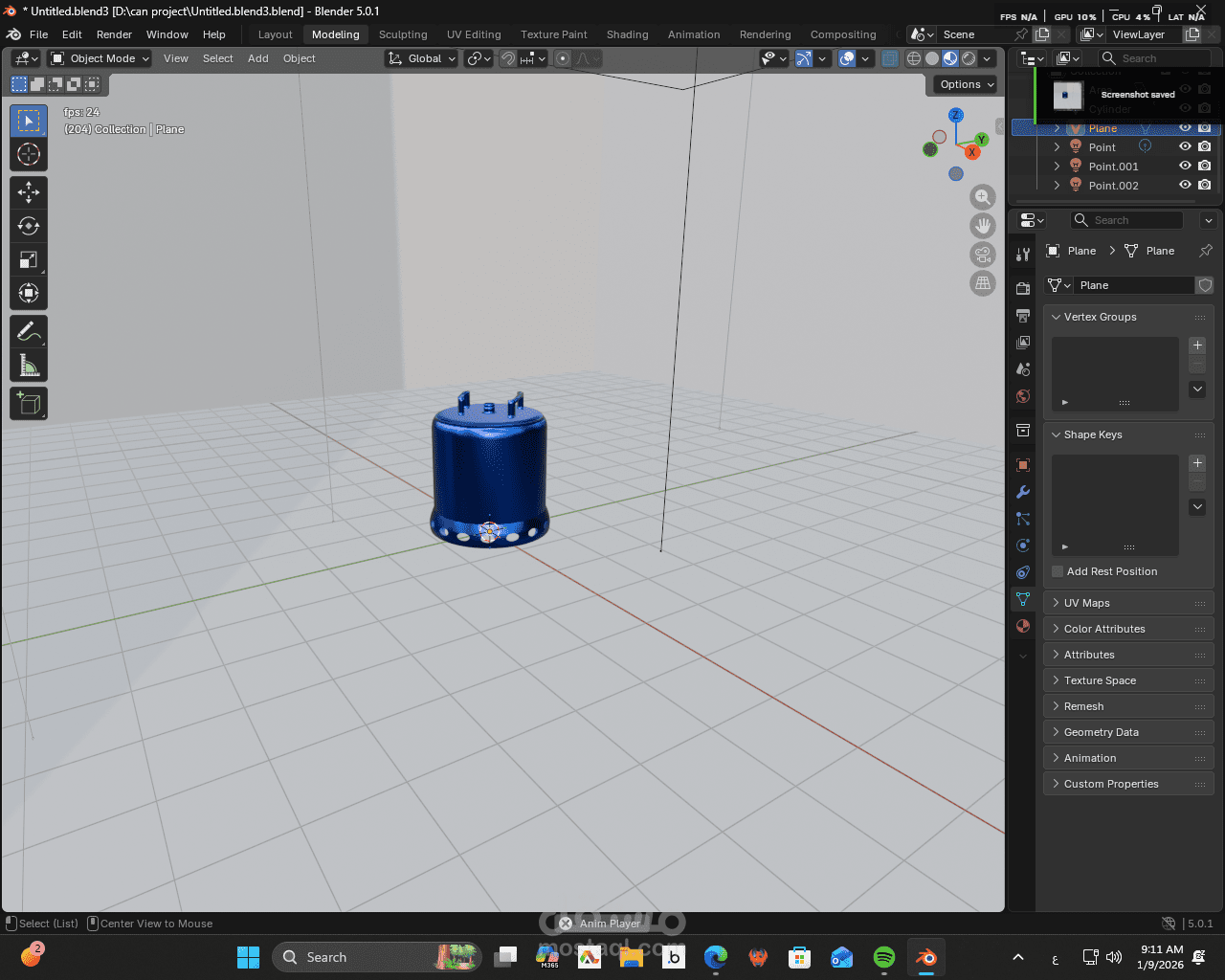Click the Windows taskbar Search box
Viewport: 1225px width, 980px height.
point(377,957)
